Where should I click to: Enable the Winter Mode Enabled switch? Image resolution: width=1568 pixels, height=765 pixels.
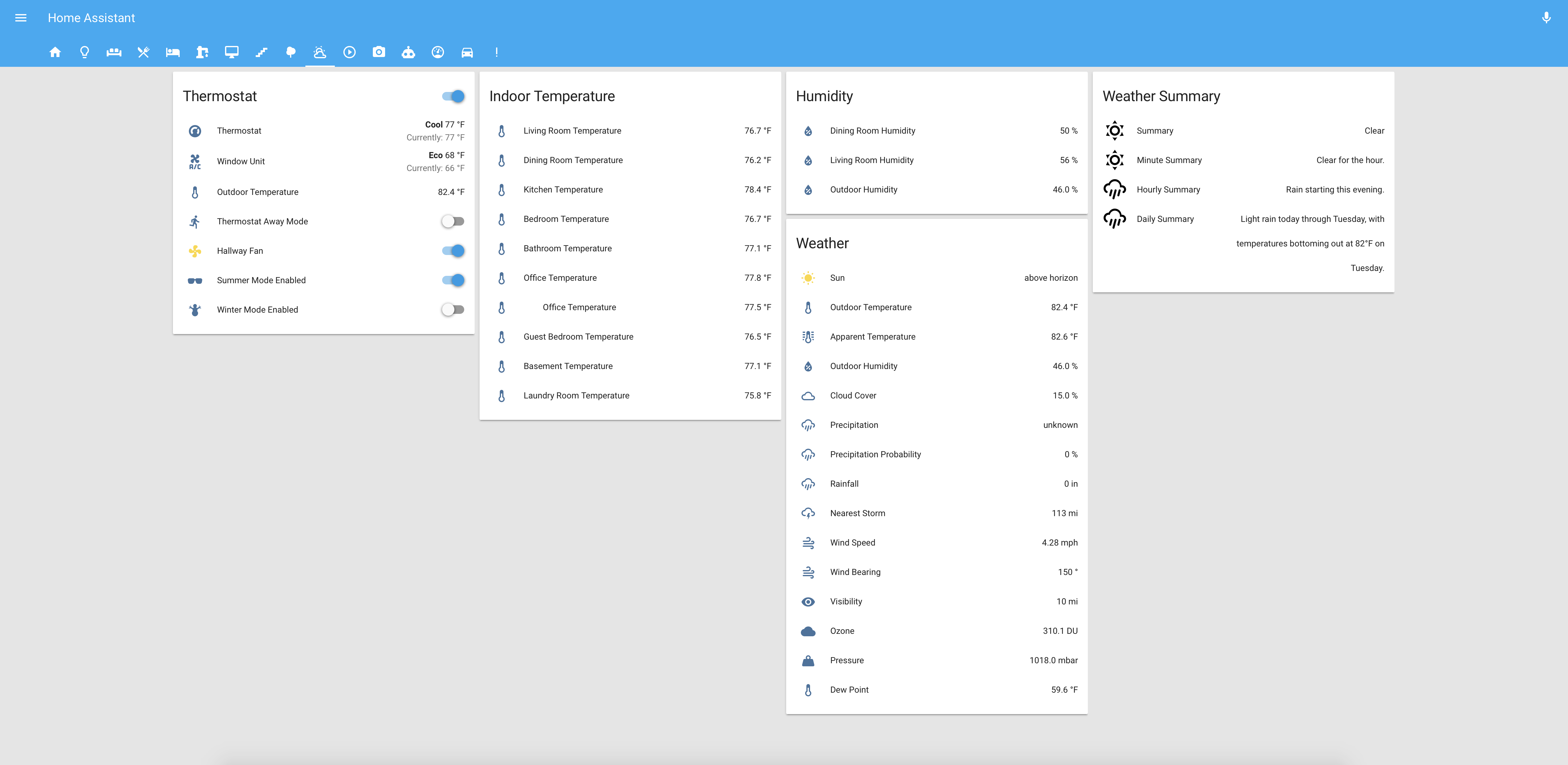pyautogui.click(x=453, y=310)
